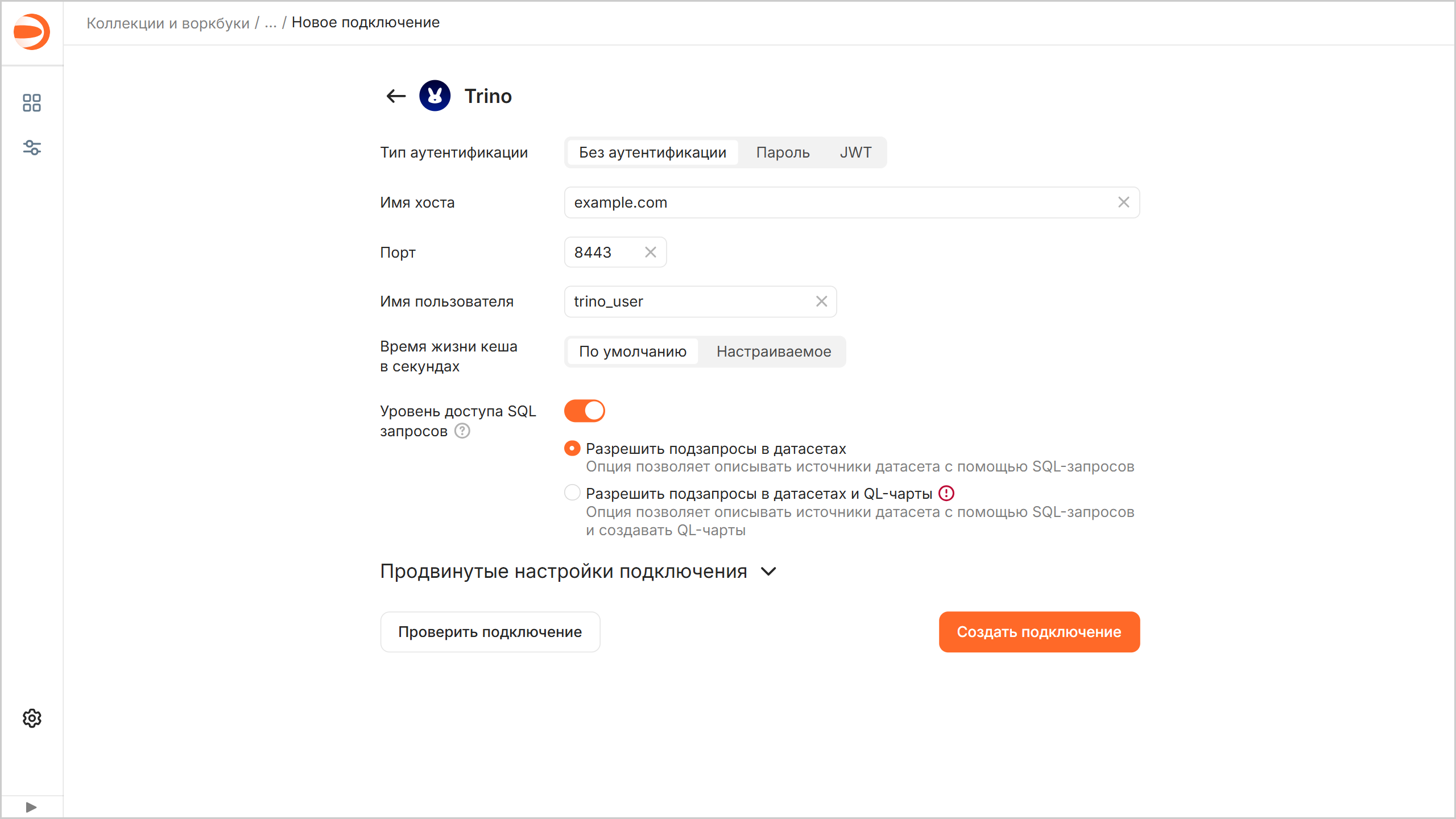Click Проверить подключение button
This screenshot has height=819, width=1456.
click(490, 632)
